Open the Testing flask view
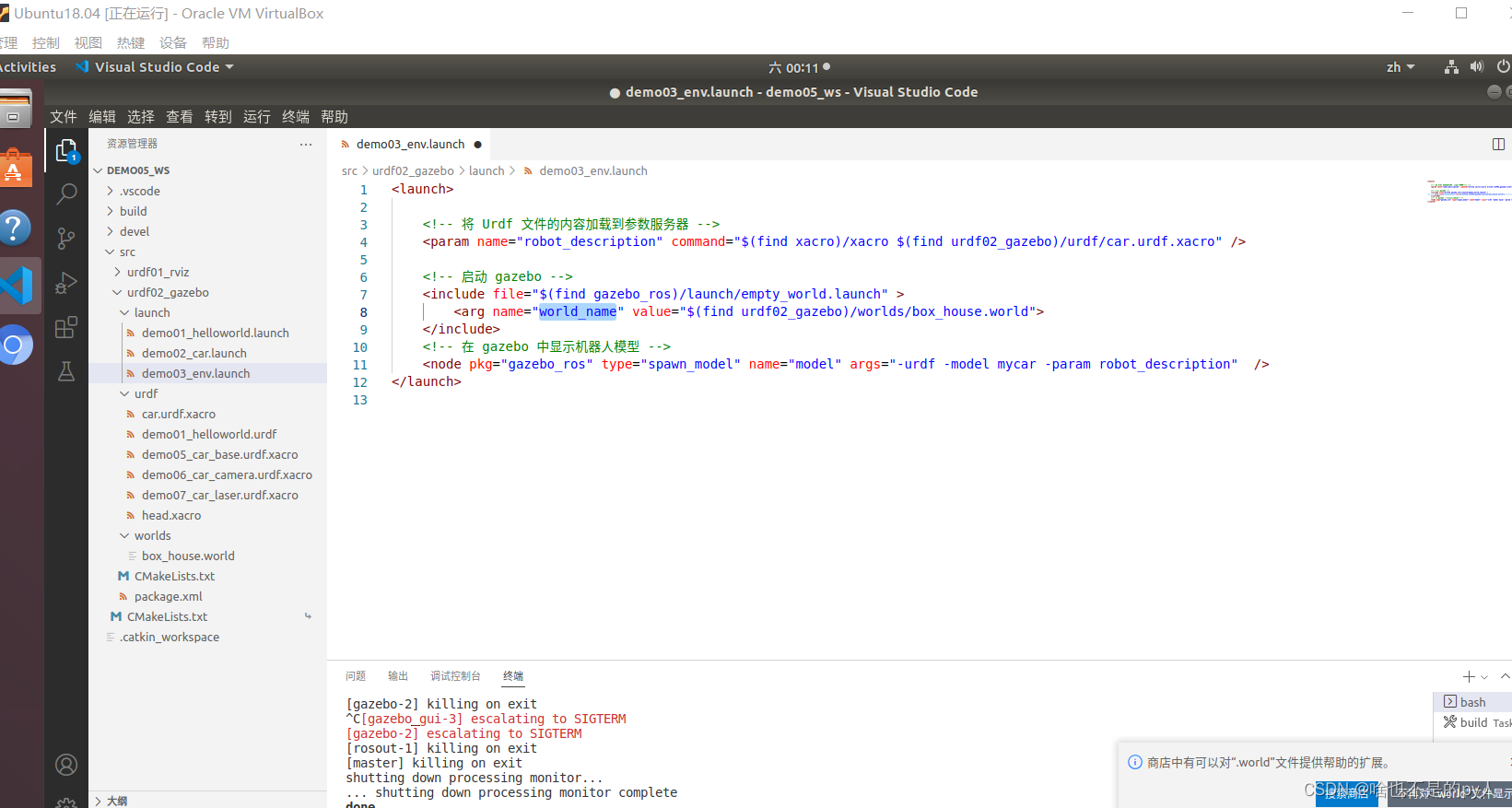Viewport: 1512px width, 808px height. point(66,371)
